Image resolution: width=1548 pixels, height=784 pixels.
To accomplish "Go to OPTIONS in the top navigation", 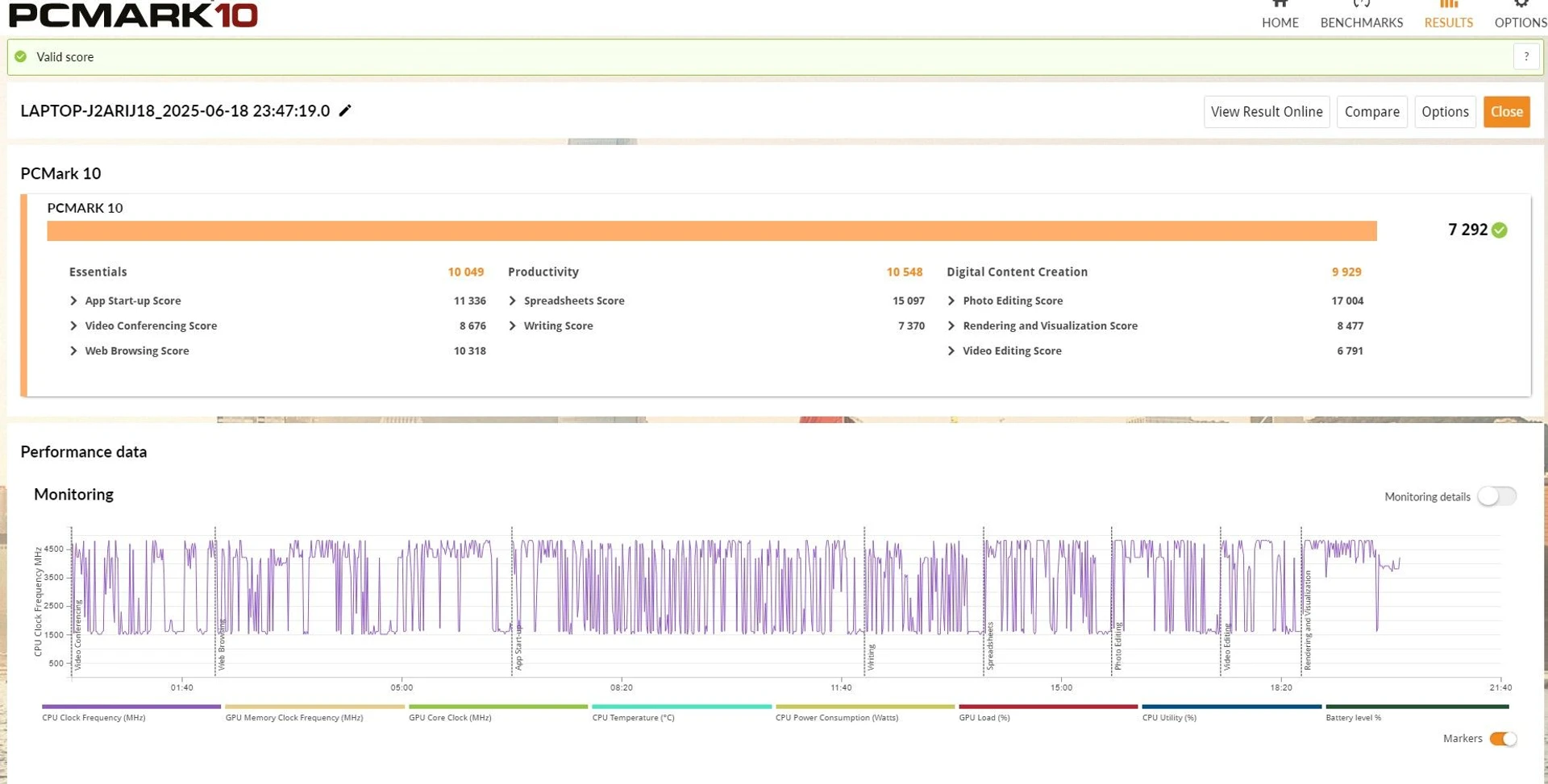I will (1520, 15).
